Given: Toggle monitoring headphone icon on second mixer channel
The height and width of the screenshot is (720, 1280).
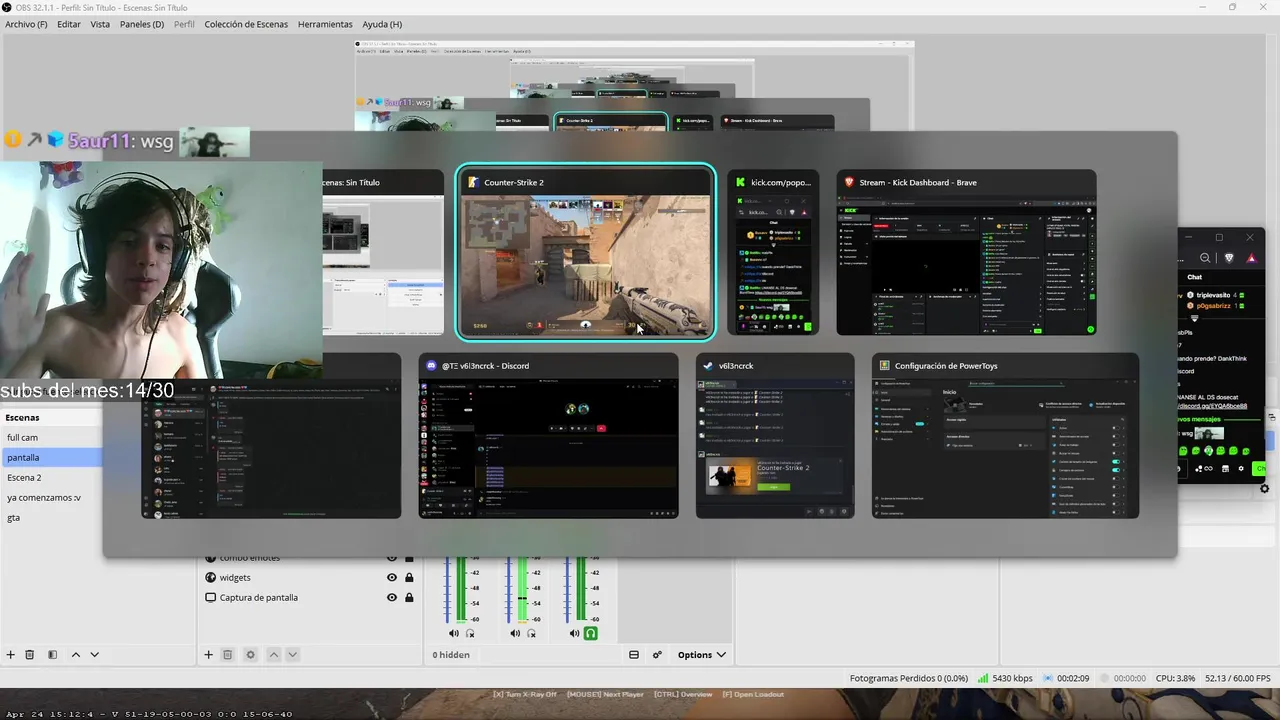Looking at the screenshot, I should point(531,633).
